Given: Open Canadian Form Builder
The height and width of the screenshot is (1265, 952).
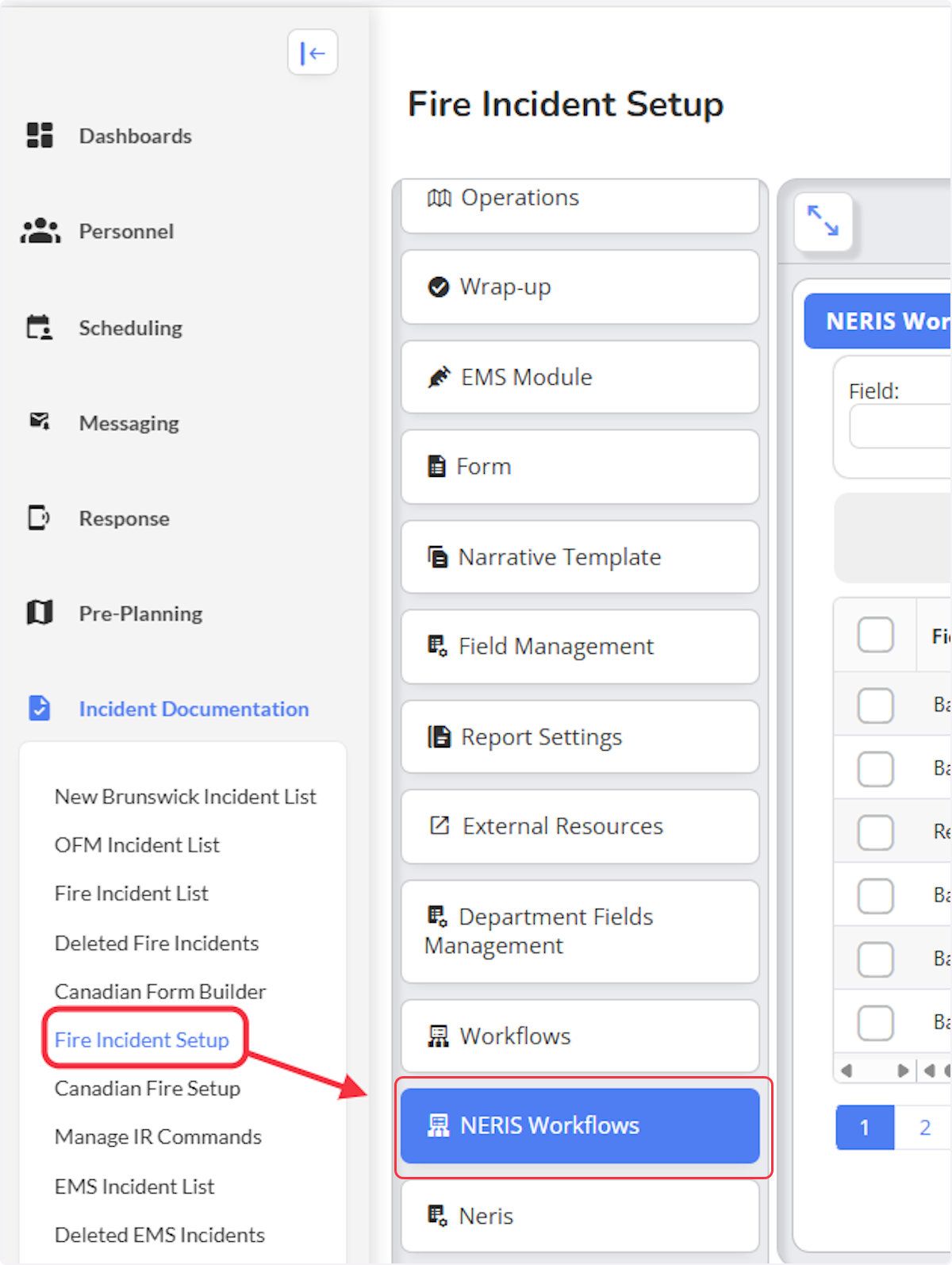Looking at the screenshot, I should tap(159, 991).
